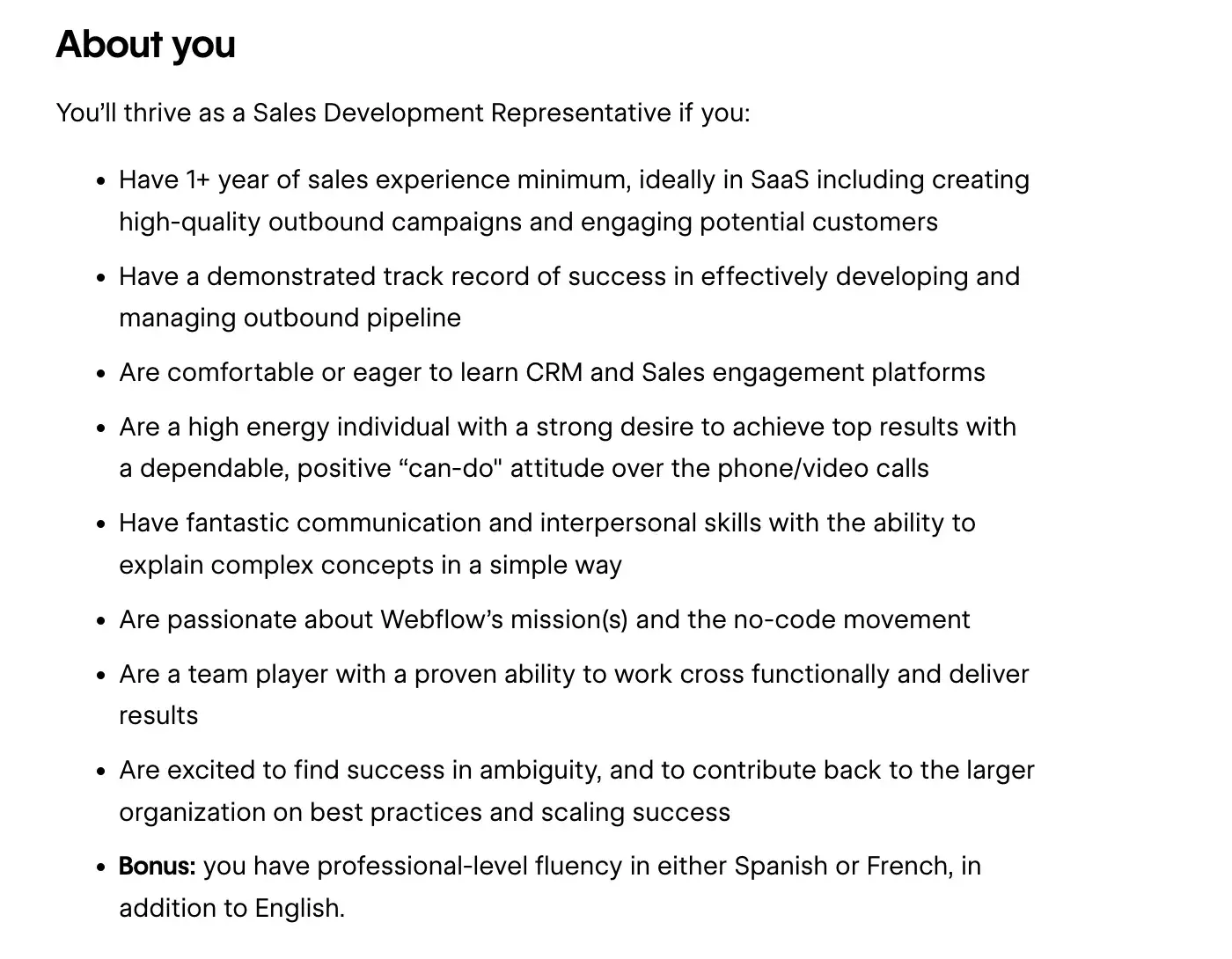Click the "team player" bullet line
1232x959 pixels.
click(x=574, y=675)
